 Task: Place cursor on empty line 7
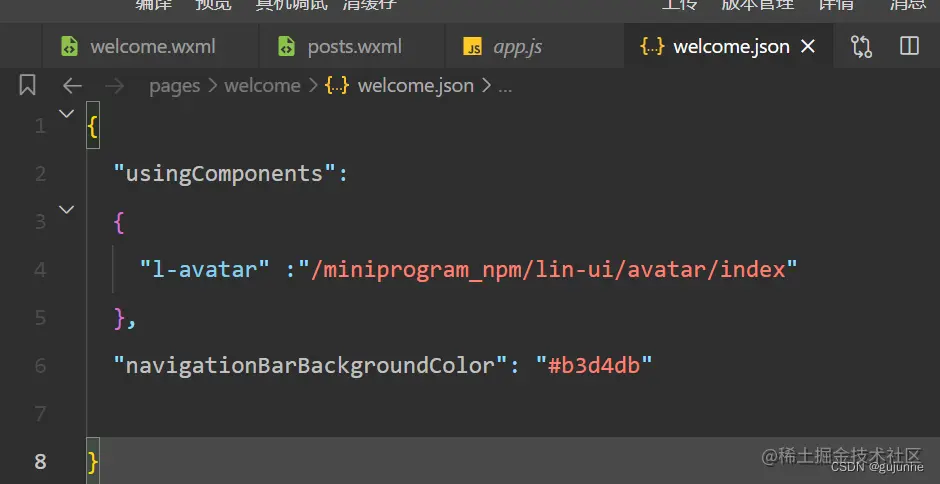[513, 413]
